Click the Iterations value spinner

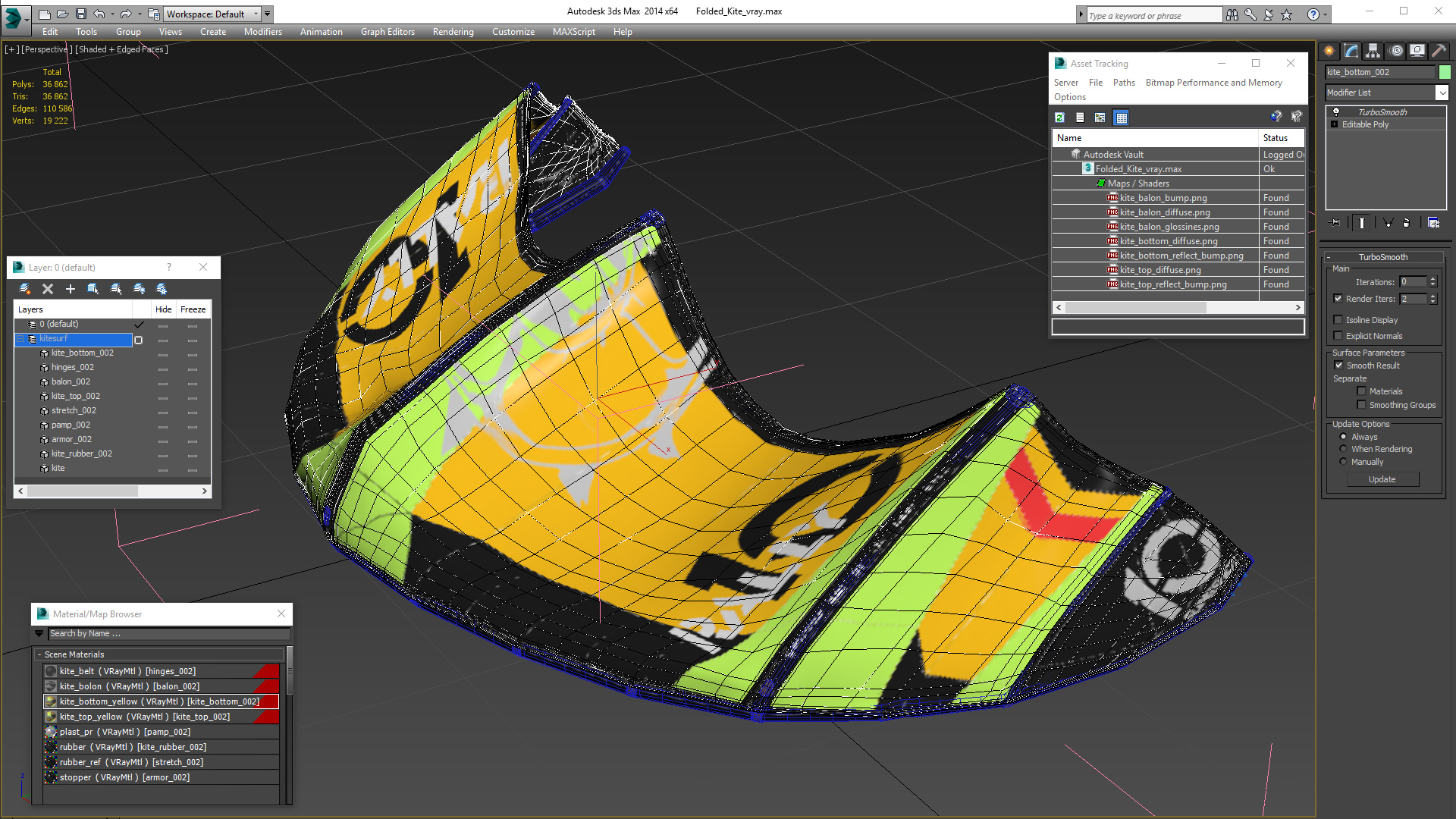point(1432,281)
